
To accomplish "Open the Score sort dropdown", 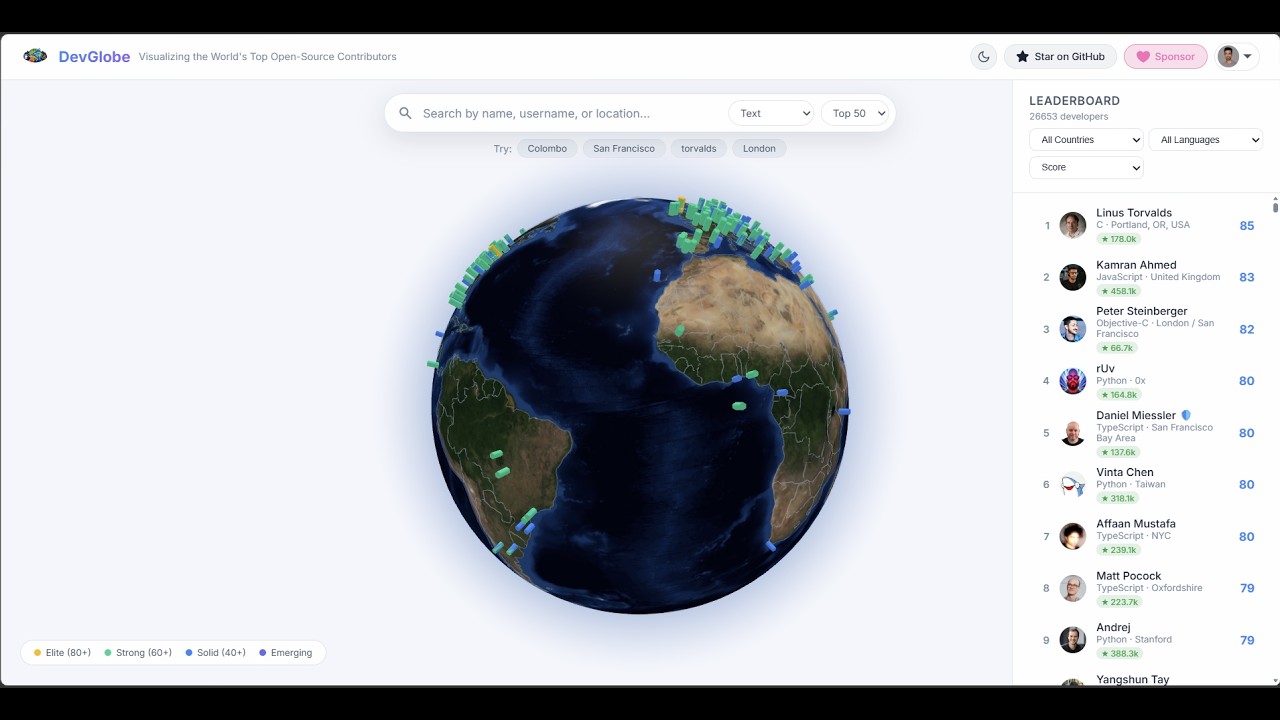I will tap(1086, 167).
